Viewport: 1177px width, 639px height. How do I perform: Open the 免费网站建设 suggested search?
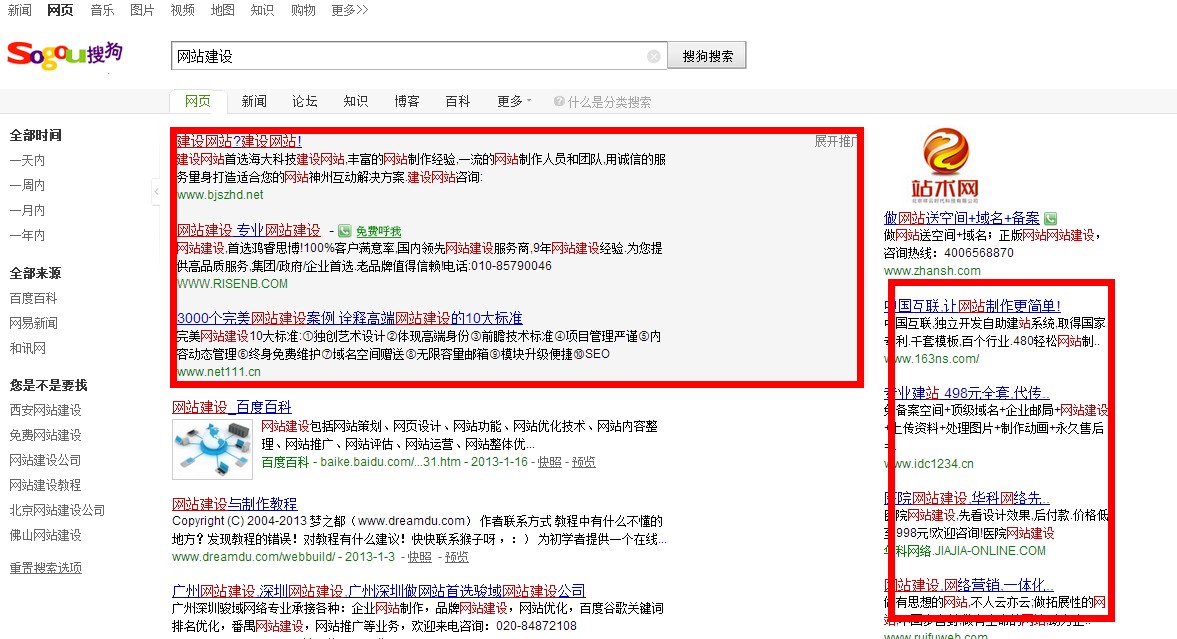coord(44,435)
